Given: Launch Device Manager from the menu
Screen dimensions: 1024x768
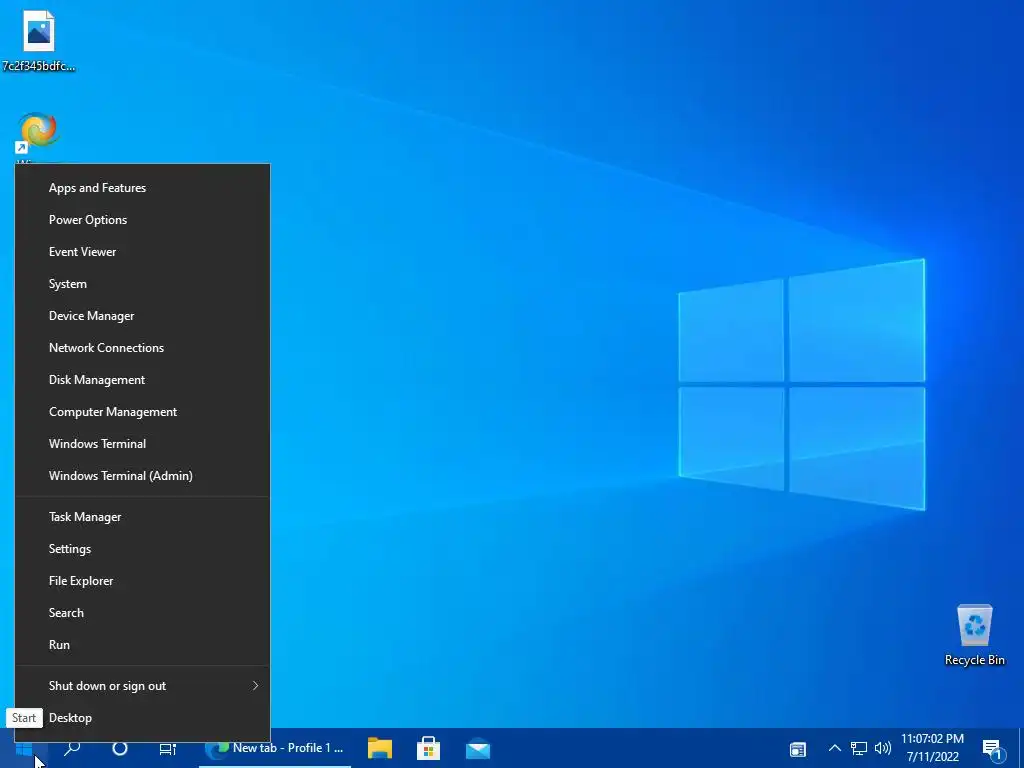Looking at the screenshot, I should coord(142,316).
